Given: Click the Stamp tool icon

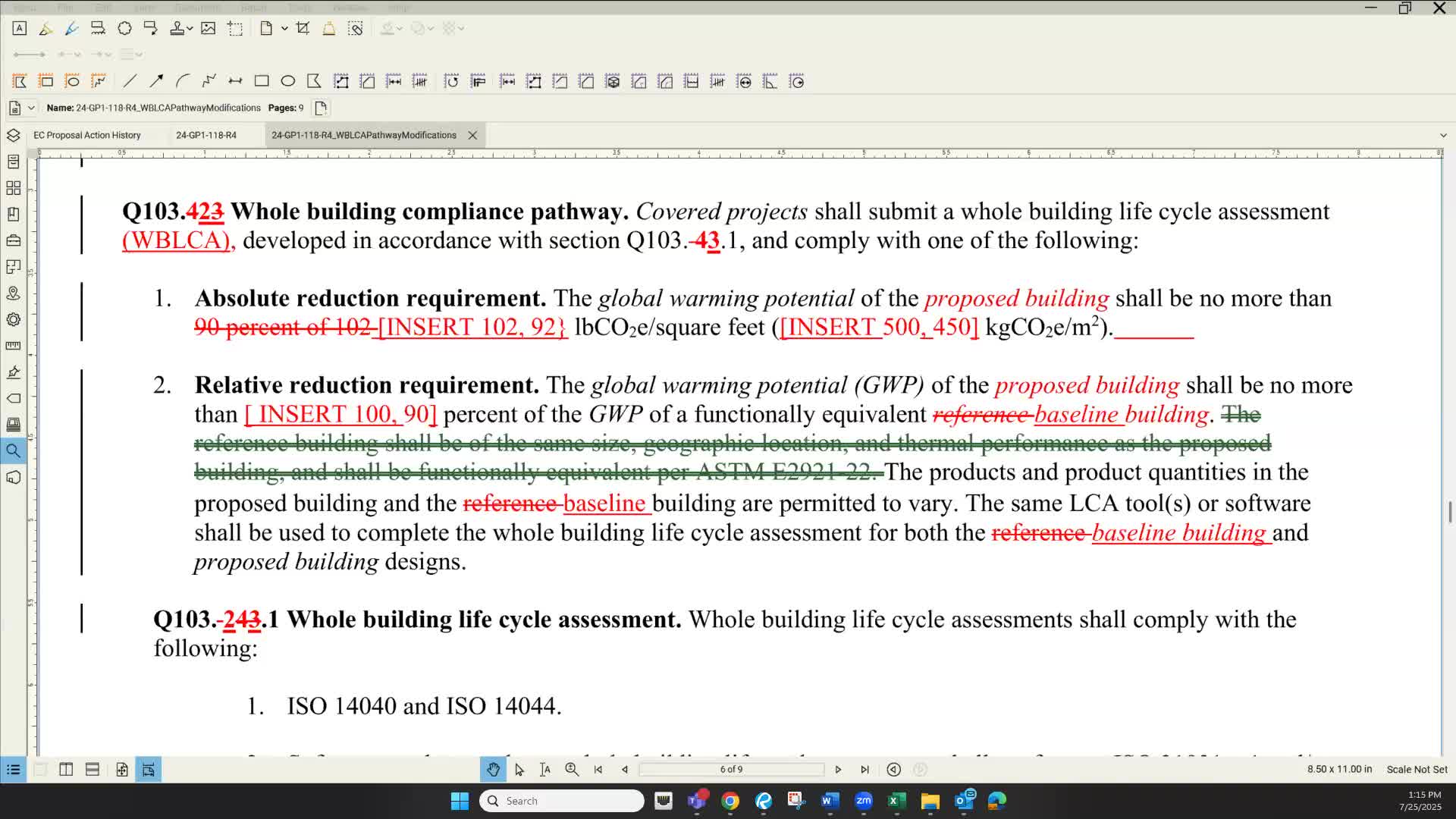Looking at the screenshot, I should tap(177, 28).
